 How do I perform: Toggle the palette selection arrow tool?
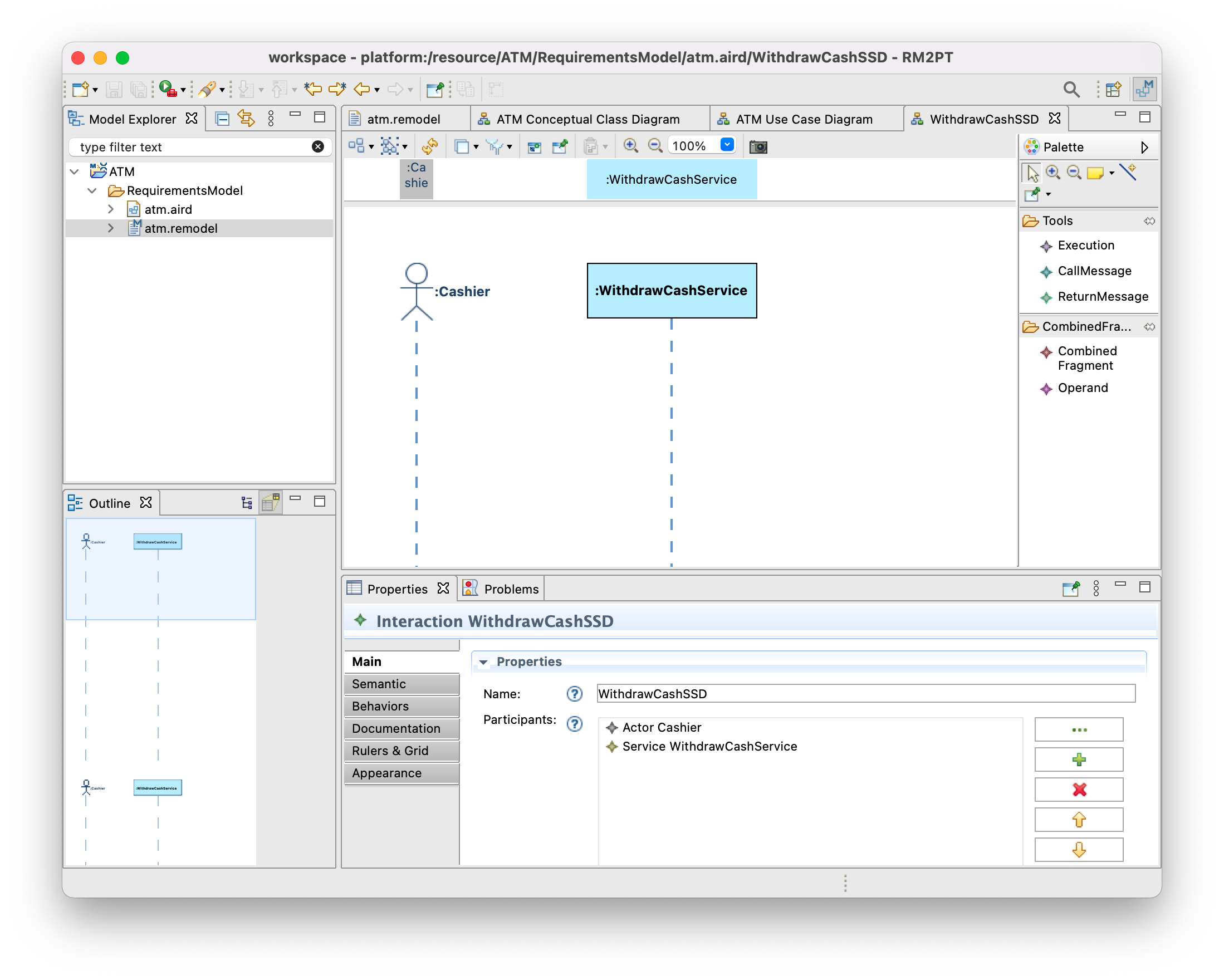pos(1032,173)
